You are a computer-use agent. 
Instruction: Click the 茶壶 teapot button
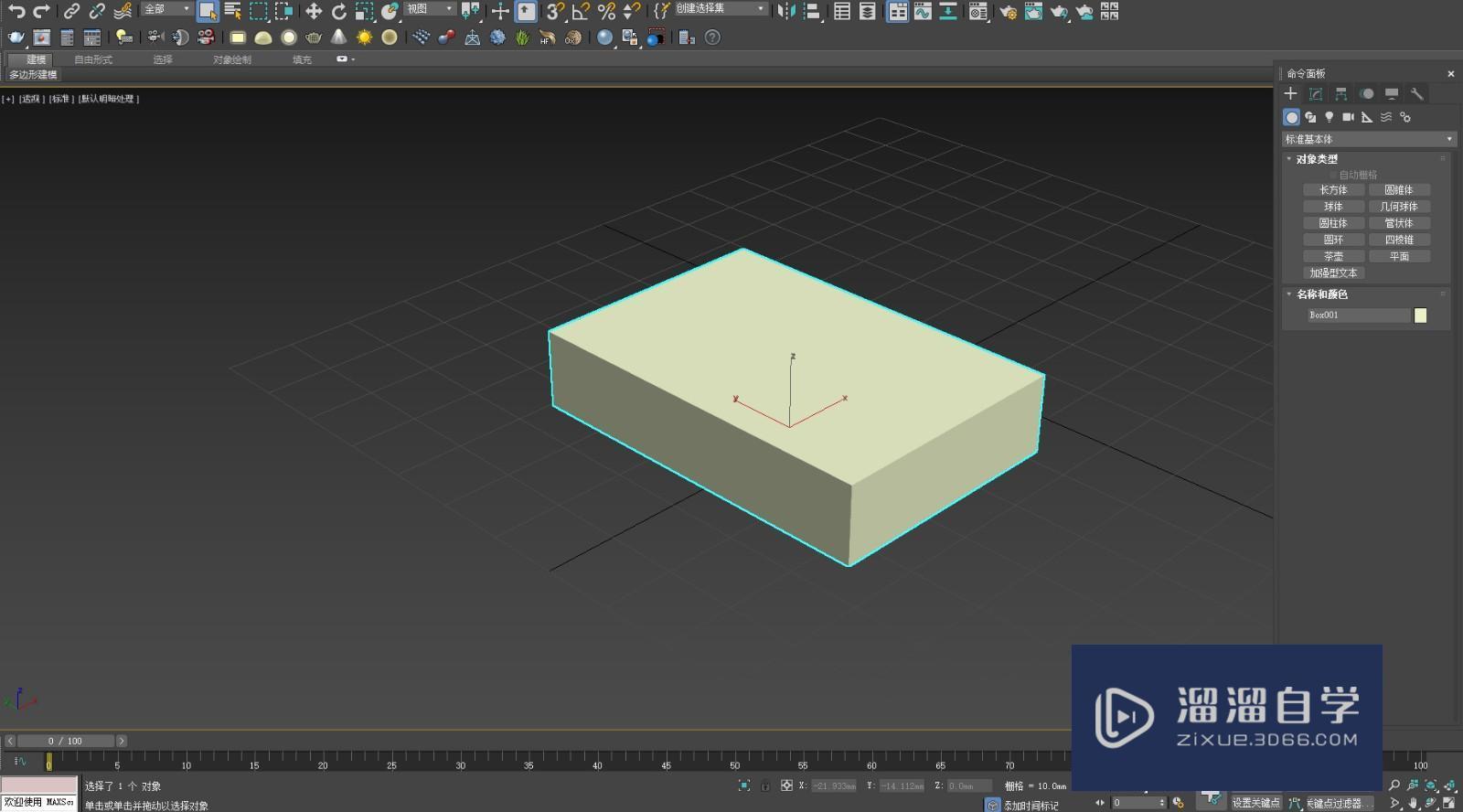coord(1333,256)
